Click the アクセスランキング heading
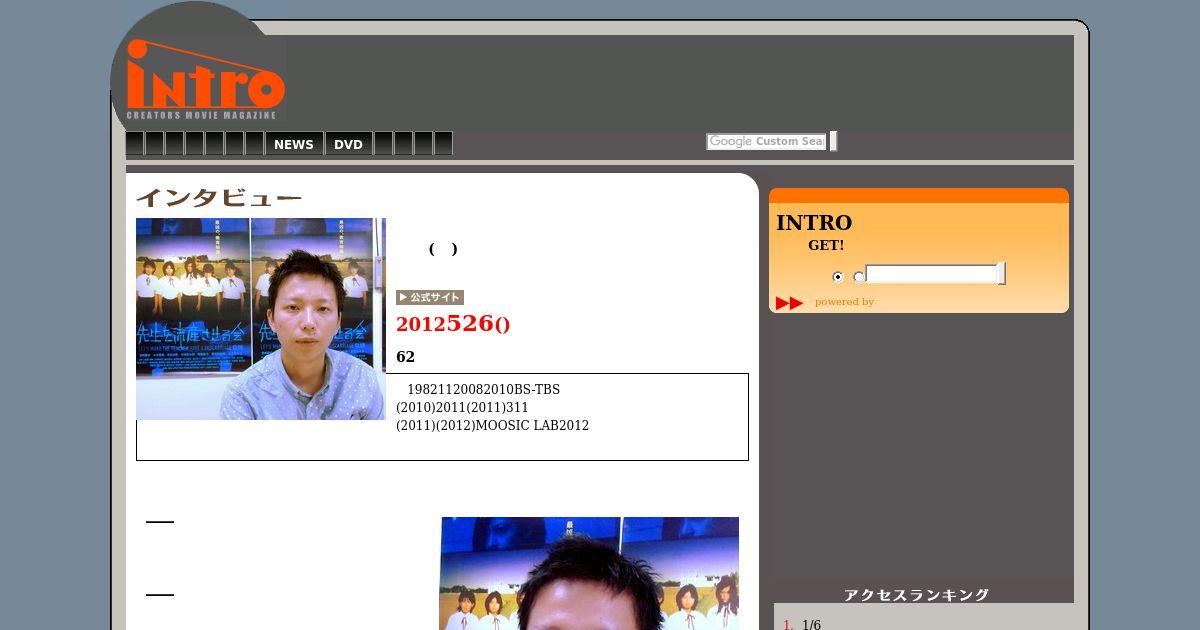This screenshot has height=630, width=1200. pos(917,595)
